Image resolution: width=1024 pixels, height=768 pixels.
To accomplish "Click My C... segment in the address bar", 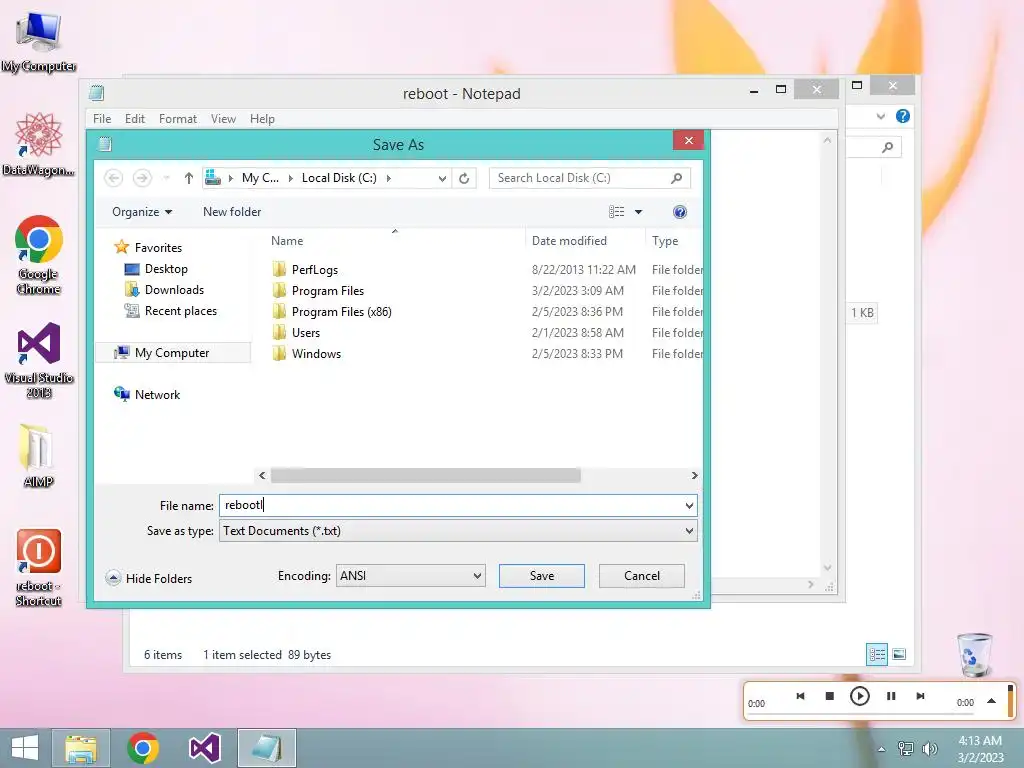I will (x=260, y=178).
